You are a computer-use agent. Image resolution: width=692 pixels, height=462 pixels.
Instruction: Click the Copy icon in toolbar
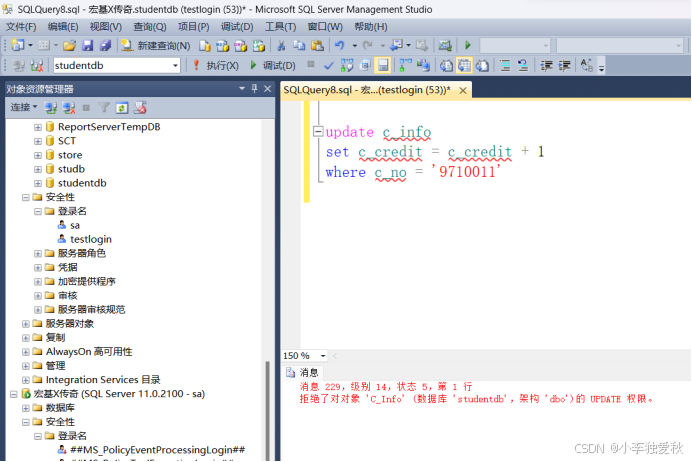click(299, 45)
